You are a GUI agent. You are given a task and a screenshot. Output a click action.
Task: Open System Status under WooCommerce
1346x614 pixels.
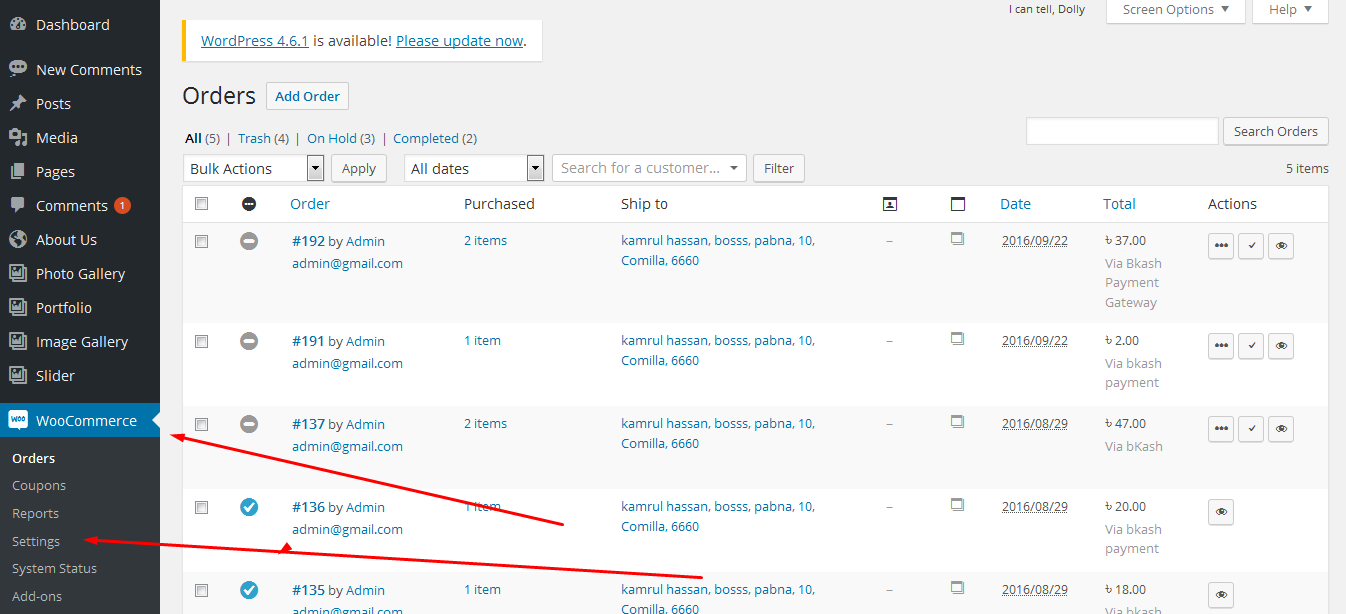(55, 569)
